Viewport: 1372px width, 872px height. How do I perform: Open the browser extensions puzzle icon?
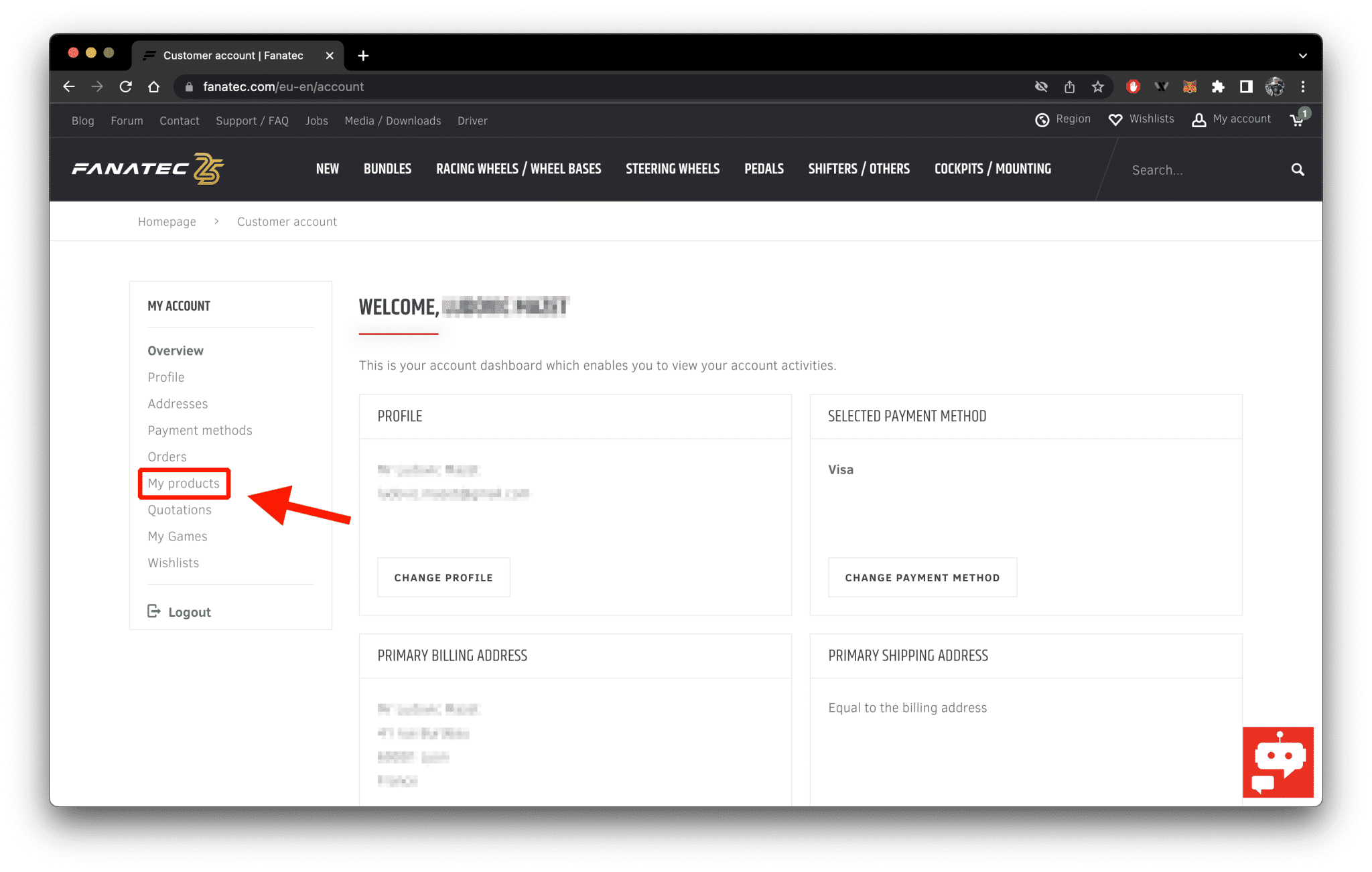[1218, 87]
